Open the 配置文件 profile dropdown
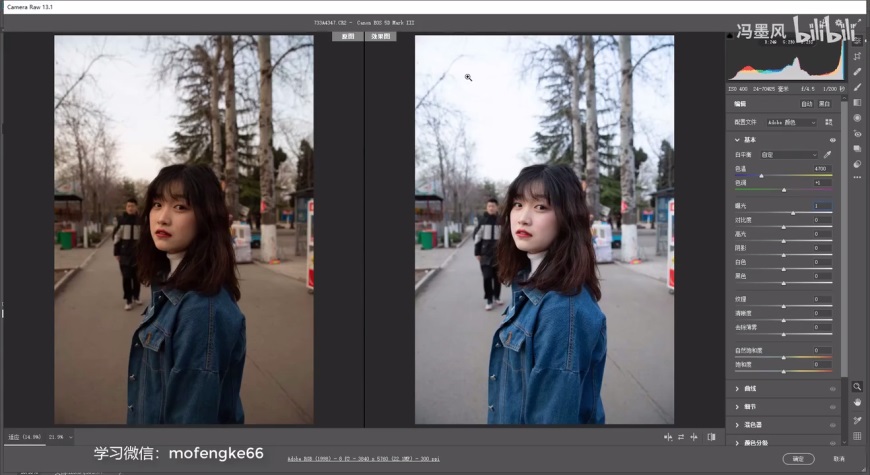Image resolution: width=870 pixels, height=475 pixels. (792, 122)
